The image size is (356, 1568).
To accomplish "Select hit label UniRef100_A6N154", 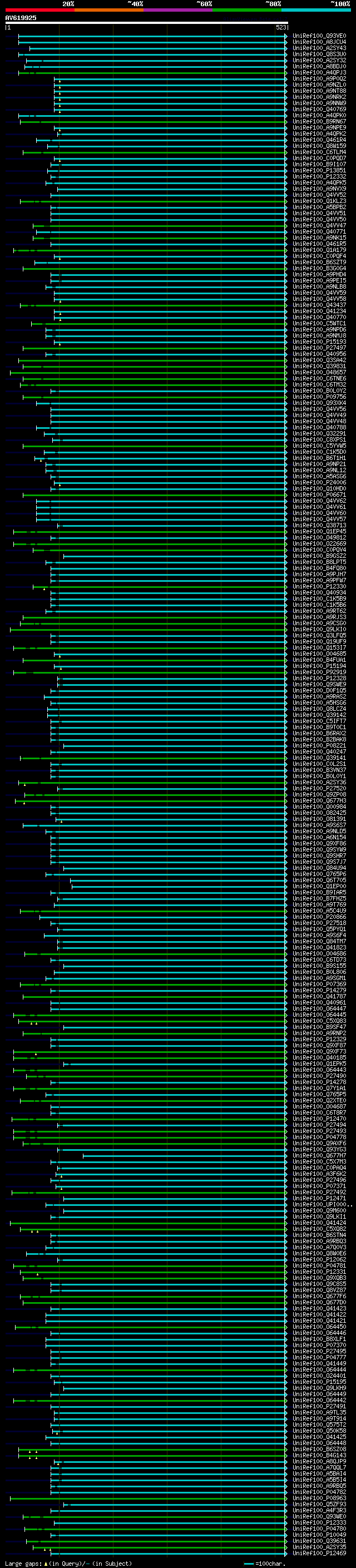I will pos(319,837).
